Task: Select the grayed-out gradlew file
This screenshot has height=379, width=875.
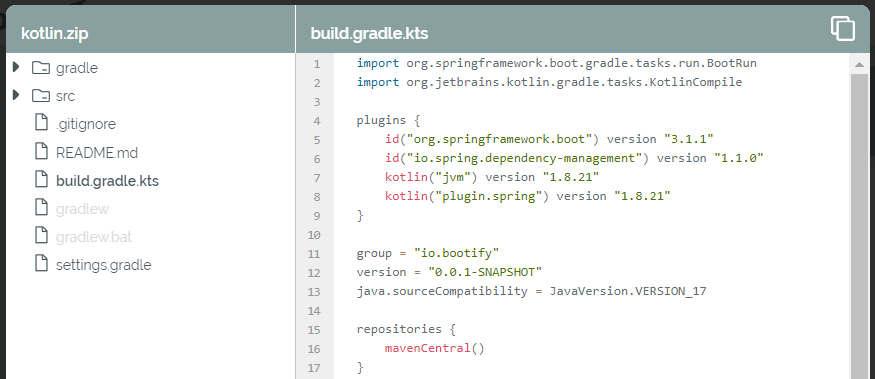Action: point(82,209)
